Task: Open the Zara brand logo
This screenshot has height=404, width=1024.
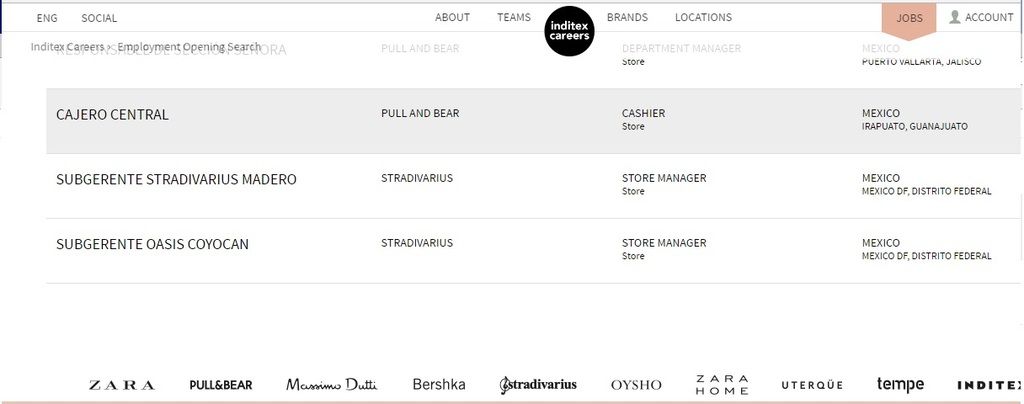Action: 122,385
